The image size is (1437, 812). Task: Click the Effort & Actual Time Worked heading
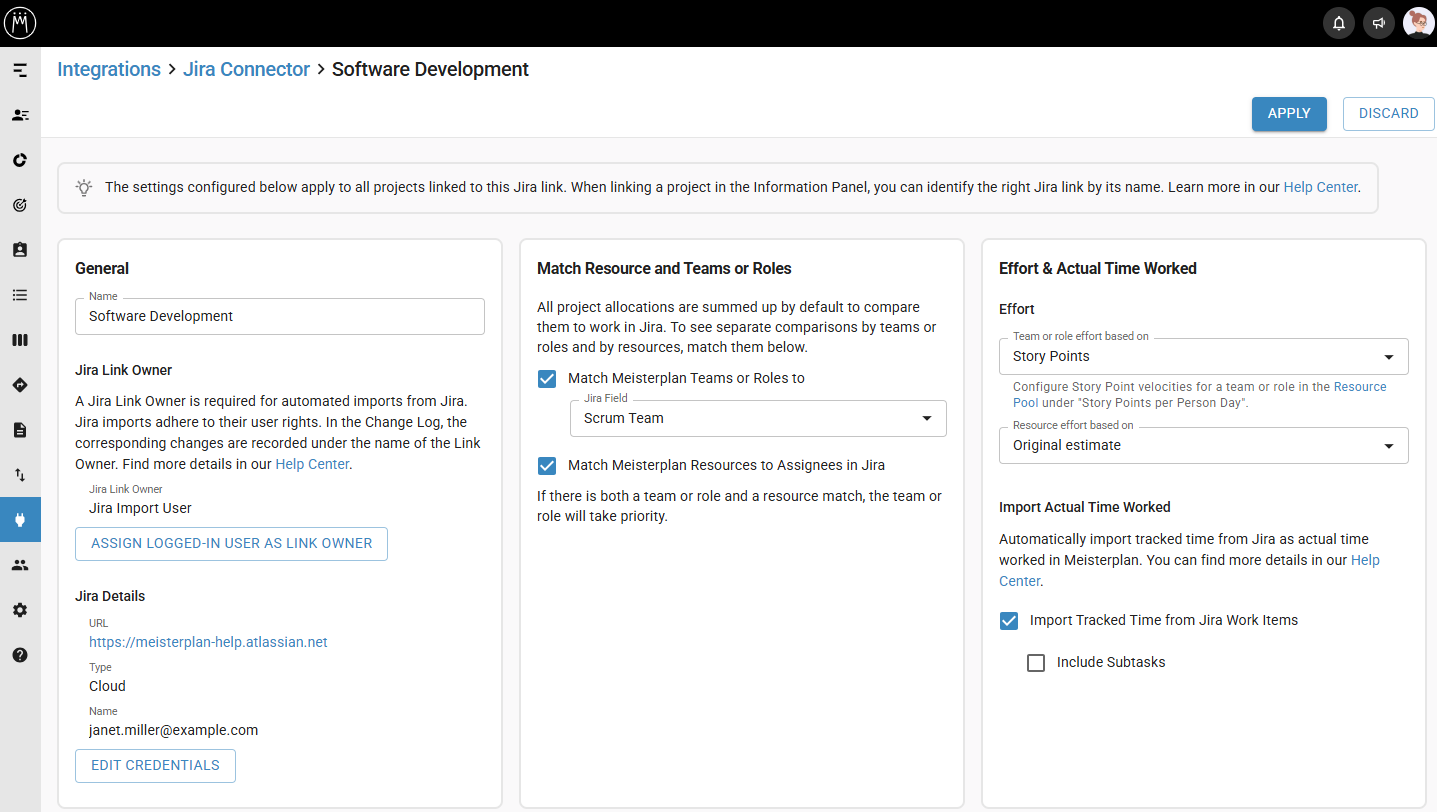click(1098, 268)
